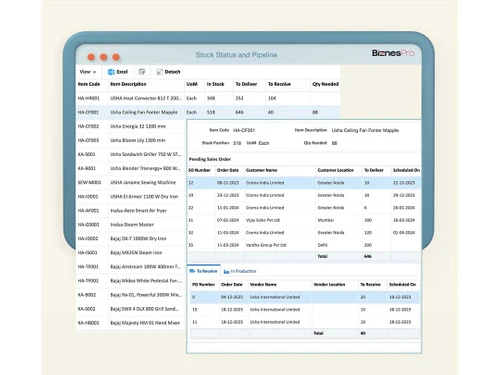Select the KA-S002 Bajaj SWX 4 DLX row

point(131,309)
